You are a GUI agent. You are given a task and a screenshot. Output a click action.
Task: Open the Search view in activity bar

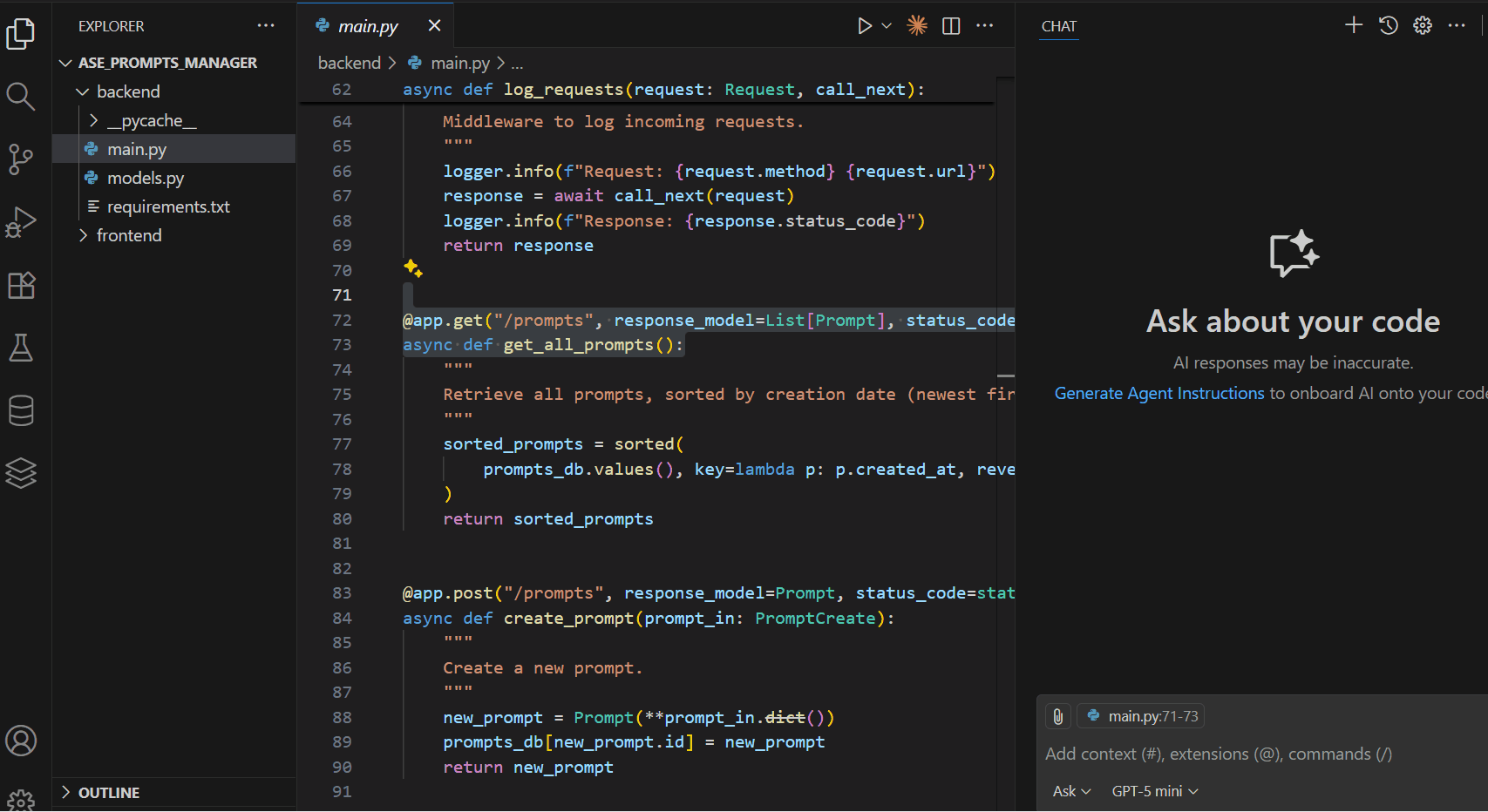tap(21, 96)
